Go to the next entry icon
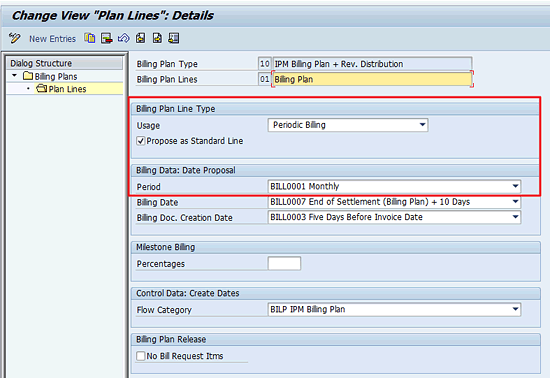Viewport: 550px width, 378px height. coord(157,38)
